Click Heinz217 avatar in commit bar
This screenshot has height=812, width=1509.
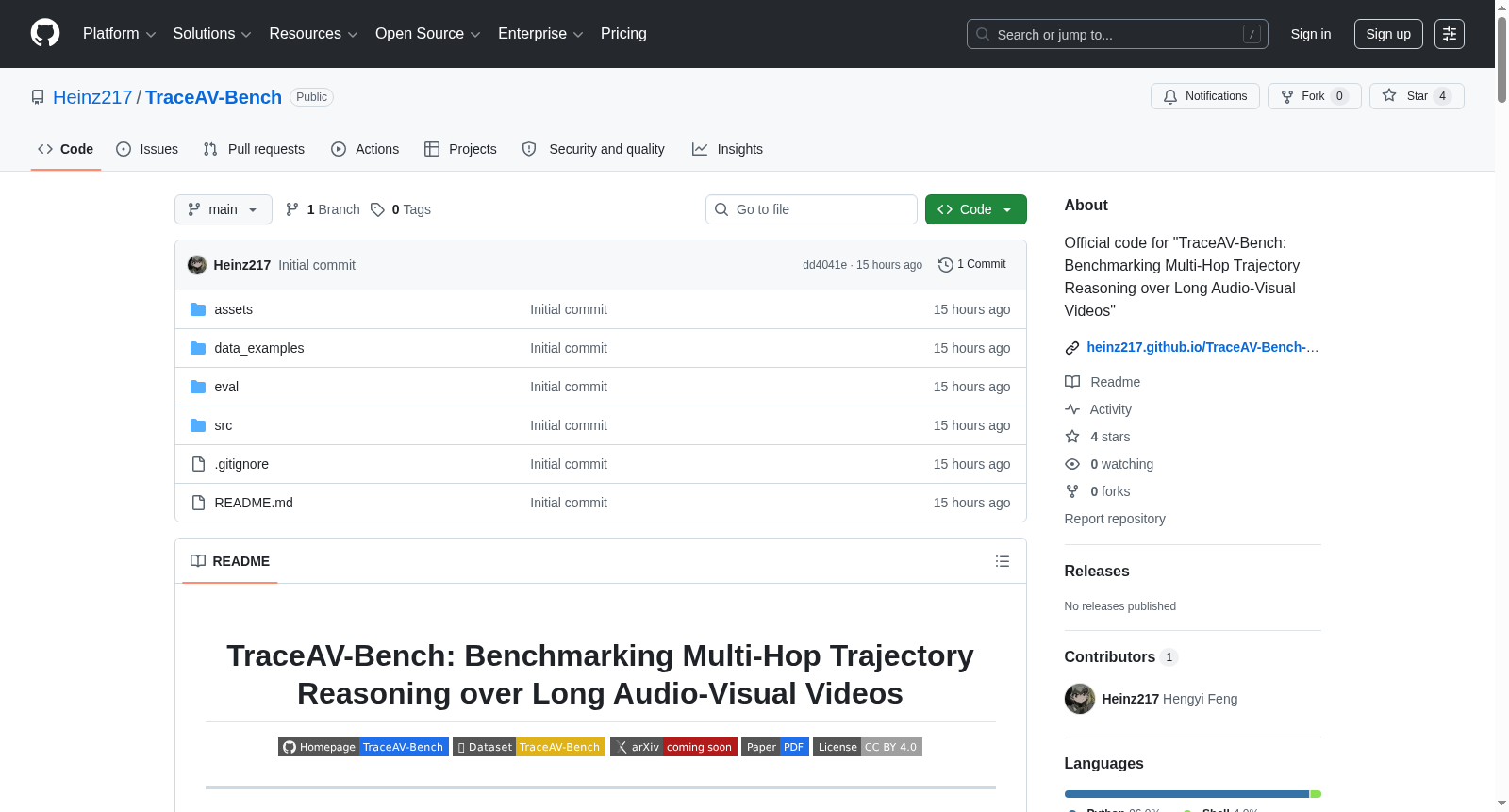click(x=197, y=265)
